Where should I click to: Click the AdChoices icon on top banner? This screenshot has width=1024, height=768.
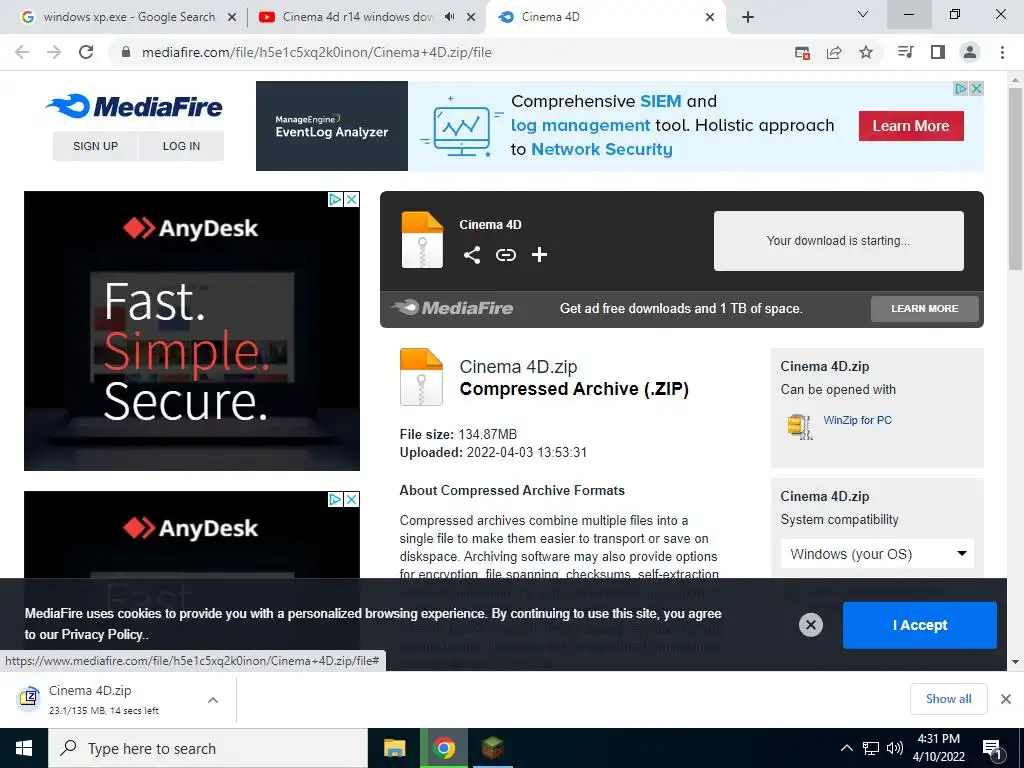click(961, 88)
